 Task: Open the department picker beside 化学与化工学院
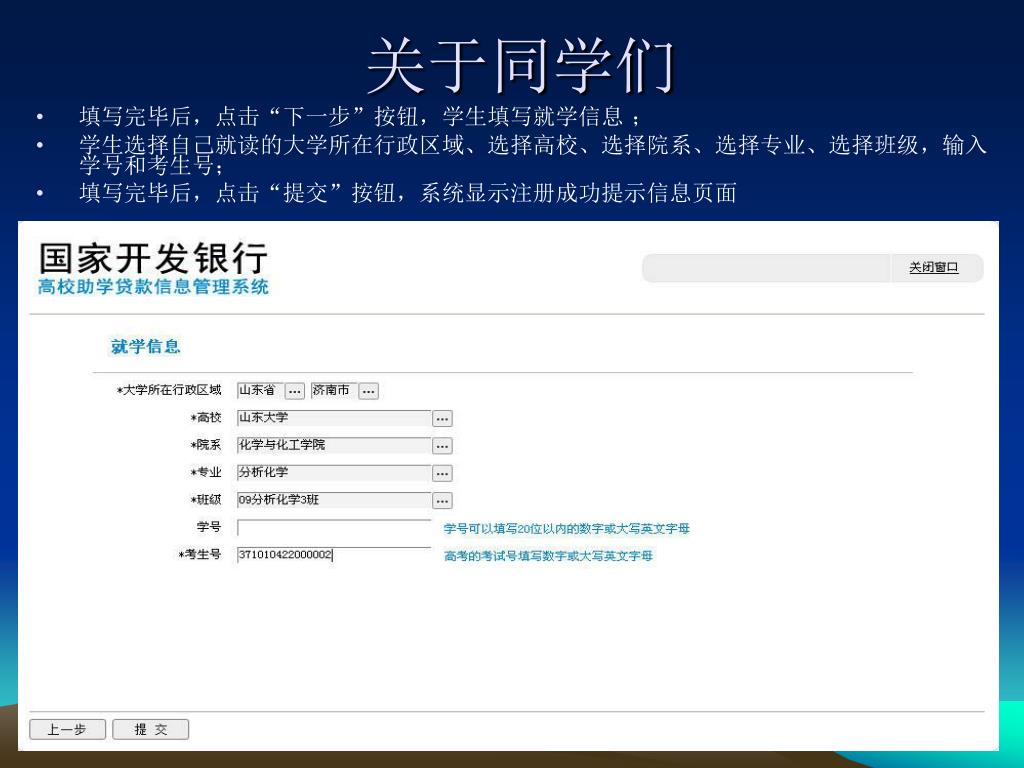[442, 446]
